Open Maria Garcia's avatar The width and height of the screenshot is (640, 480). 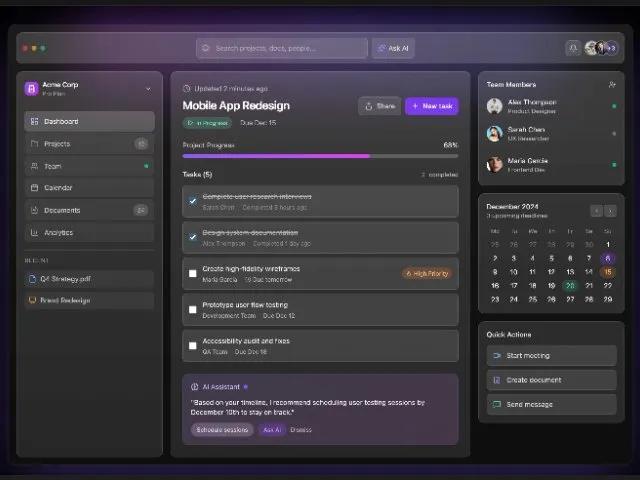[x=495, y=164]
